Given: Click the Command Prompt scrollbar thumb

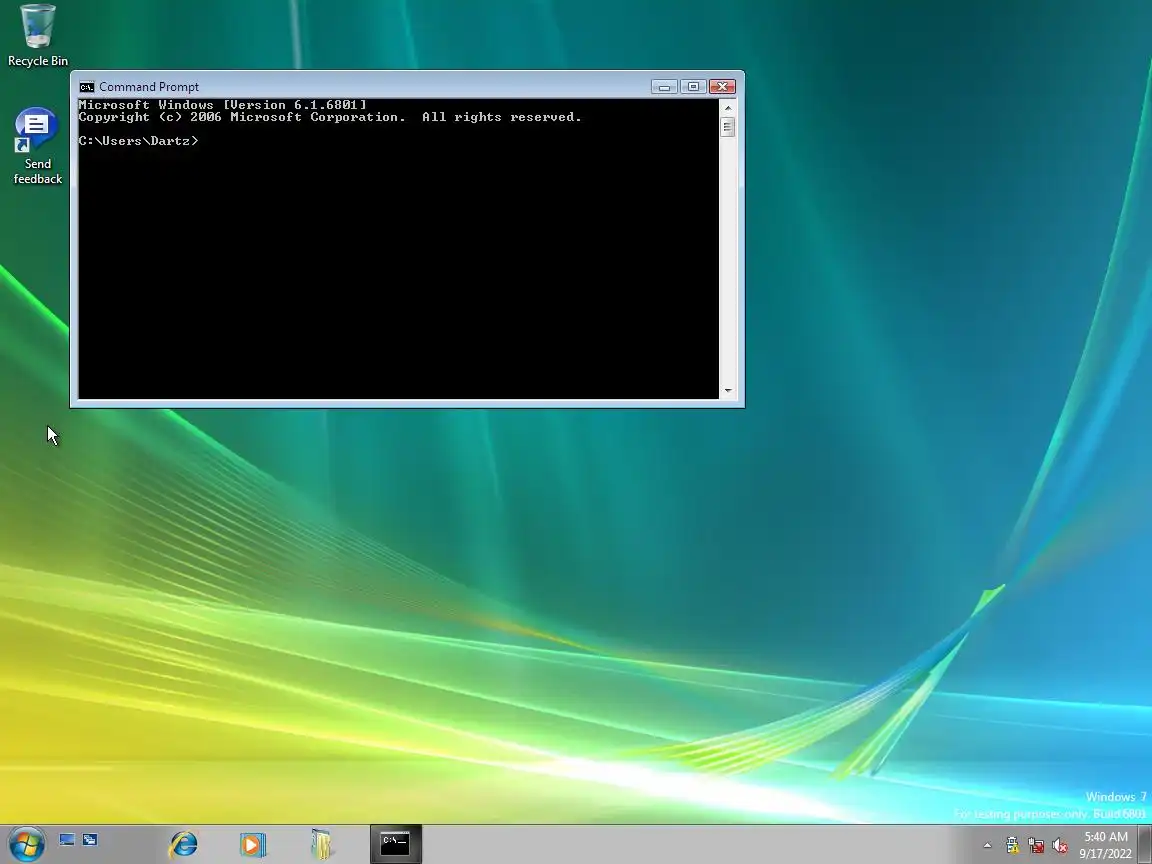Looking at the screenshot, I should pos(728,127).
